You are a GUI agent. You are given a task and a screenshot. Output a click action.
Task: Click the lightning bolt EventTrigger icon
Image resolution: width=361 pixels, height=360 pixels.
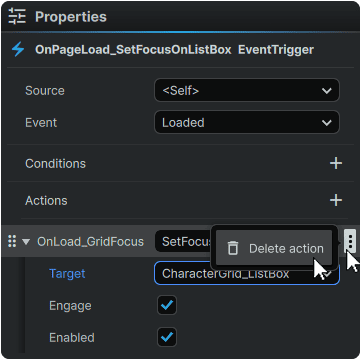(18, 50)
